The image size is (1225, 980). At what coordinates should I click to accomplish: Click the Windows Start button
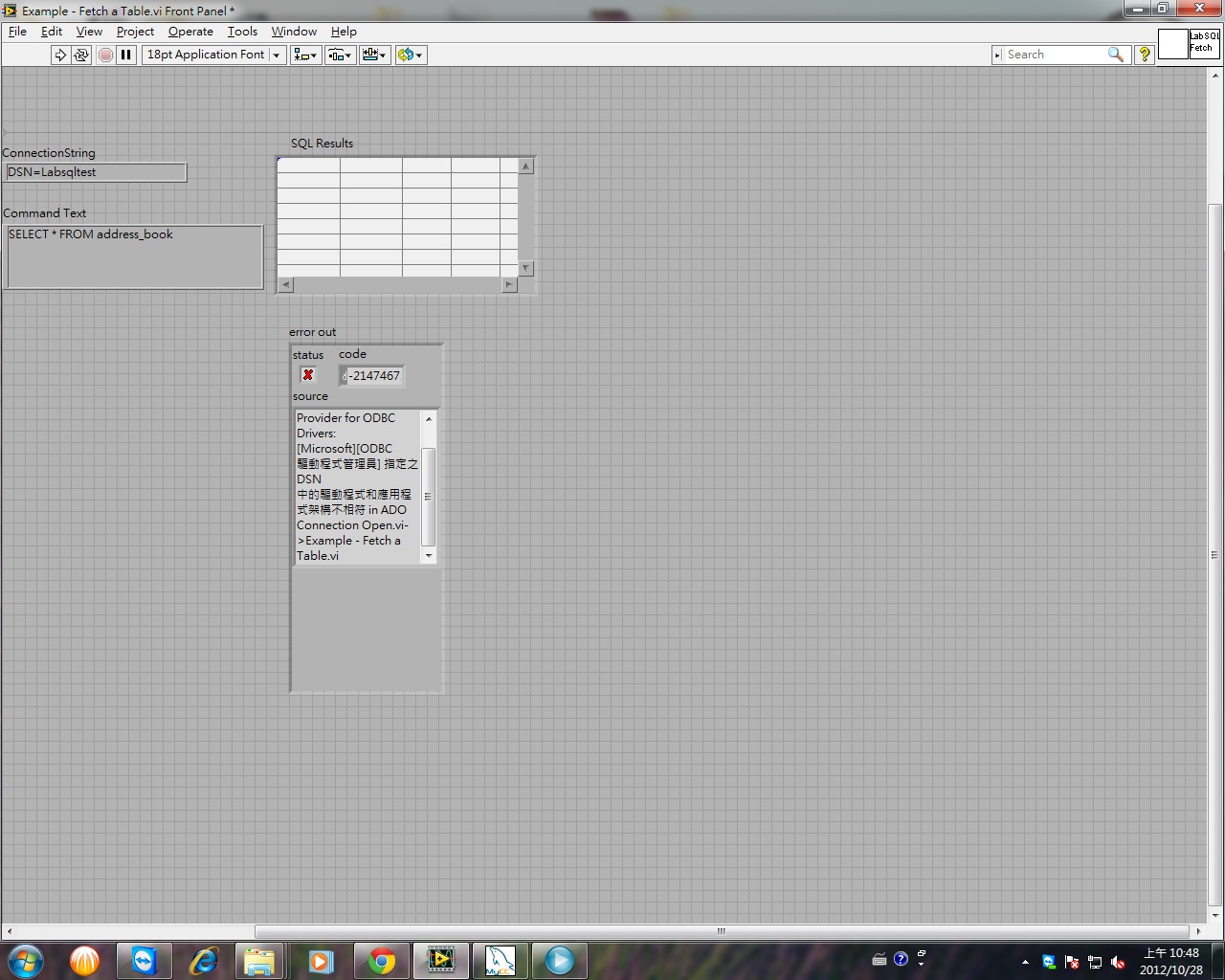[x=24, y=960]
